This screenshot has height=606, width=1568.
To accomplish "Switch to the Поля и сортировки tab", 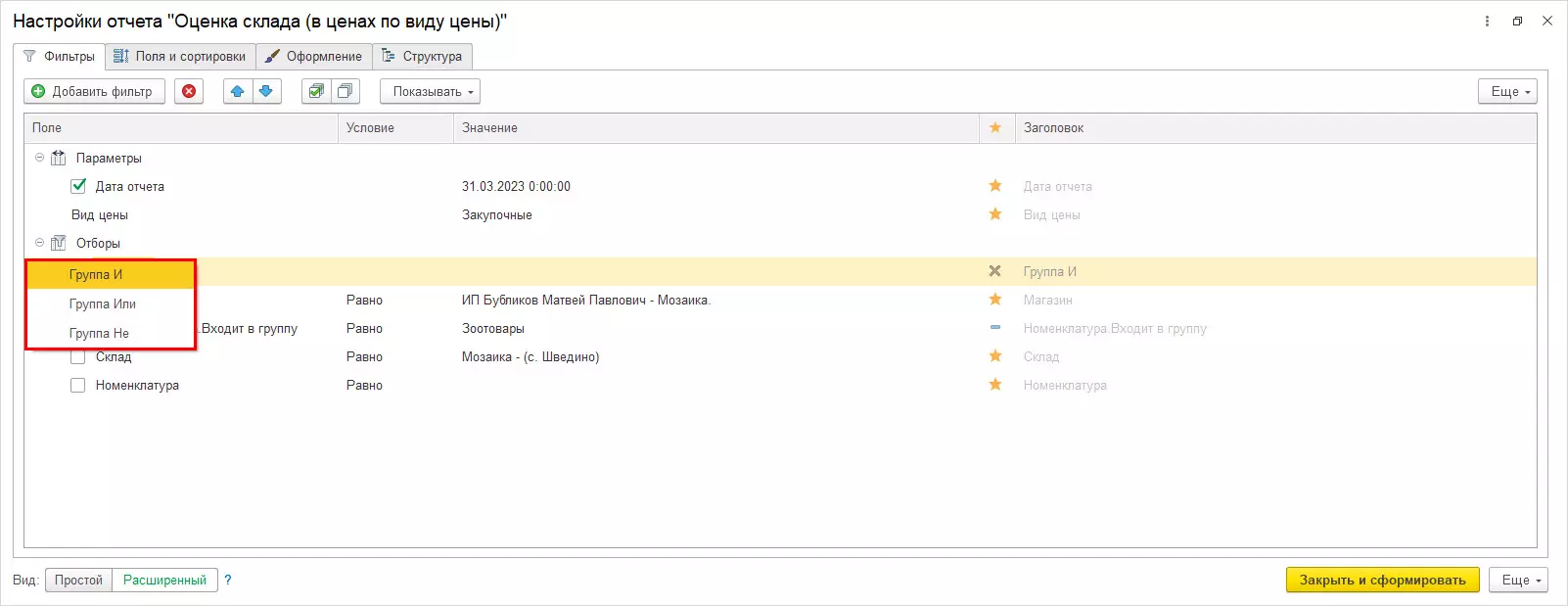I will 180,56.
